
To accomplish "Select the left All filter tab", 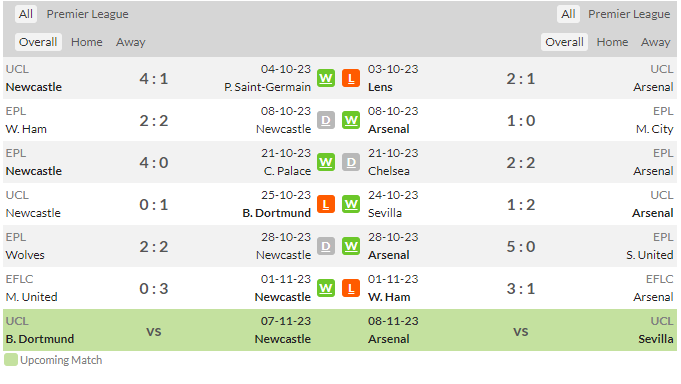I will pos(26,14).
